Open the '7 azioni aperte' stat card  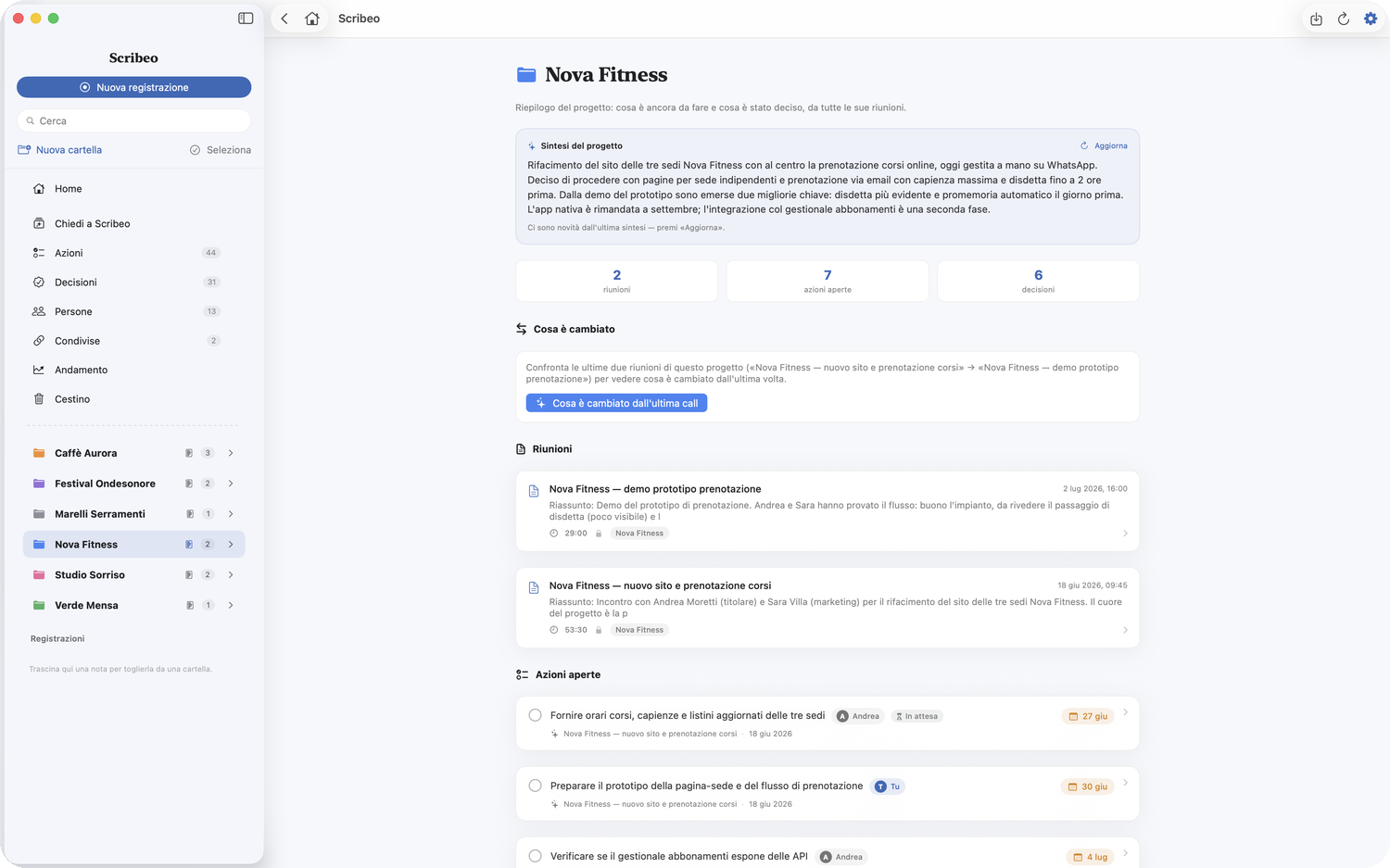click(x=828, y=281)
